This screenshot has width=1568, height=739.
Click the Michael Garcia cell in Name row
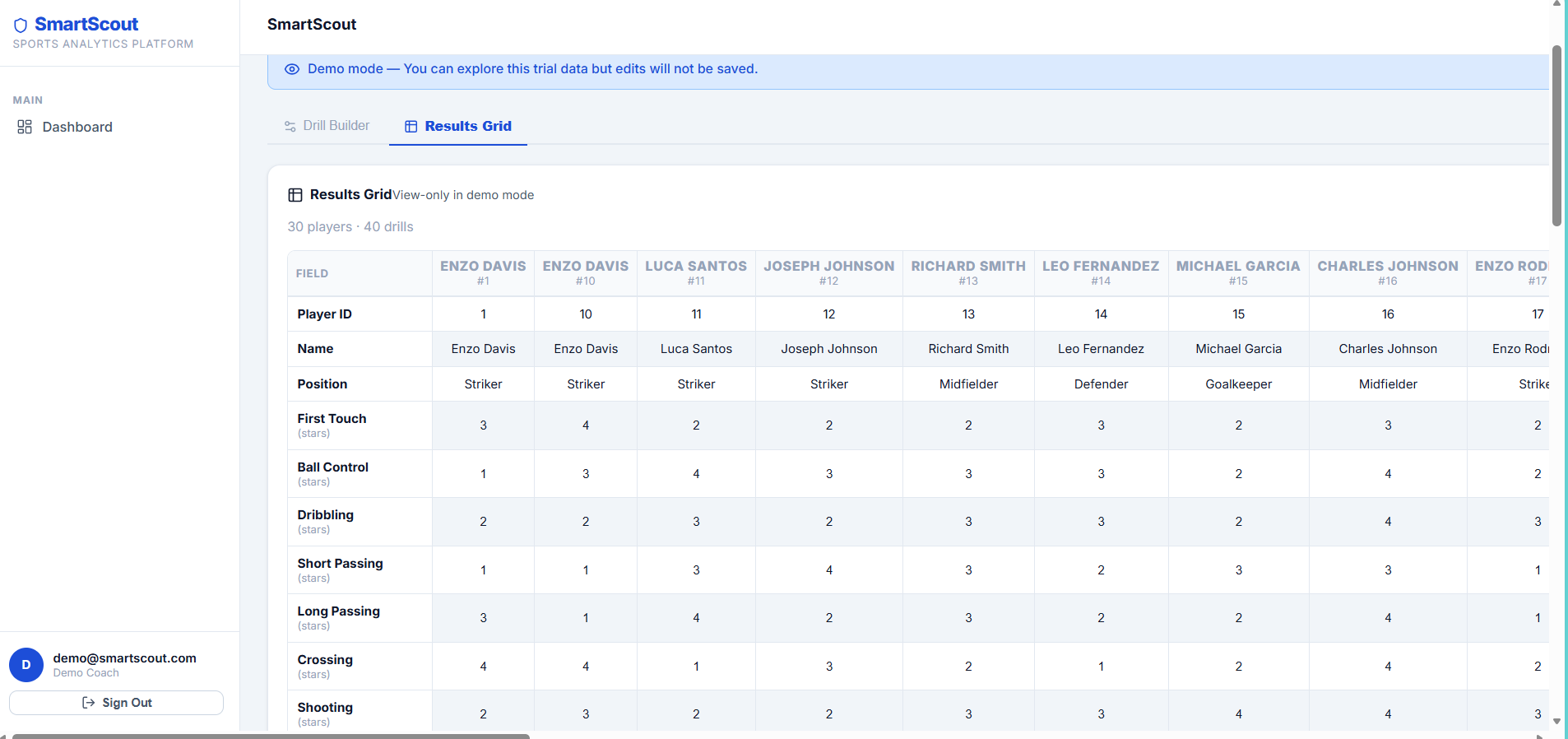tap(1238, 349)
